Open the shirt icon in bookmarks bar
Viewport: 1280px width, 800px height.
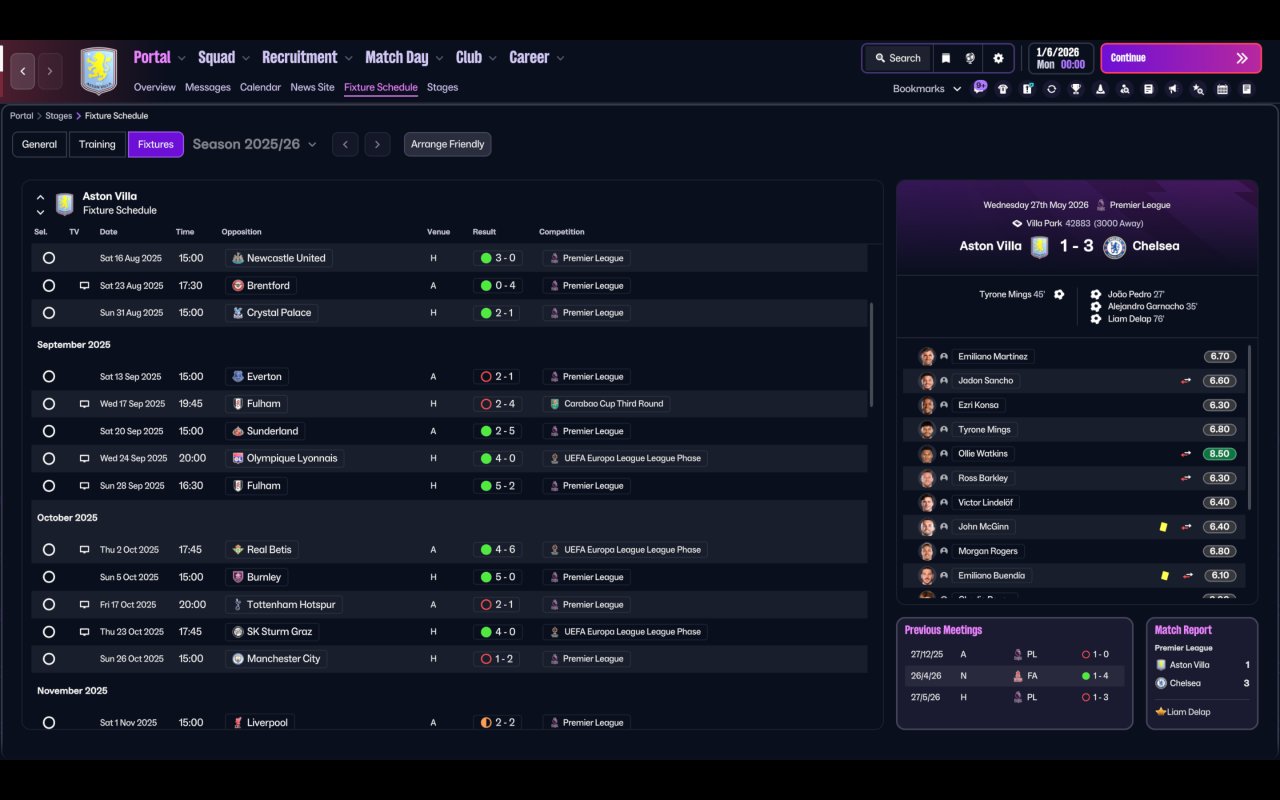(x=1003, y=89)
